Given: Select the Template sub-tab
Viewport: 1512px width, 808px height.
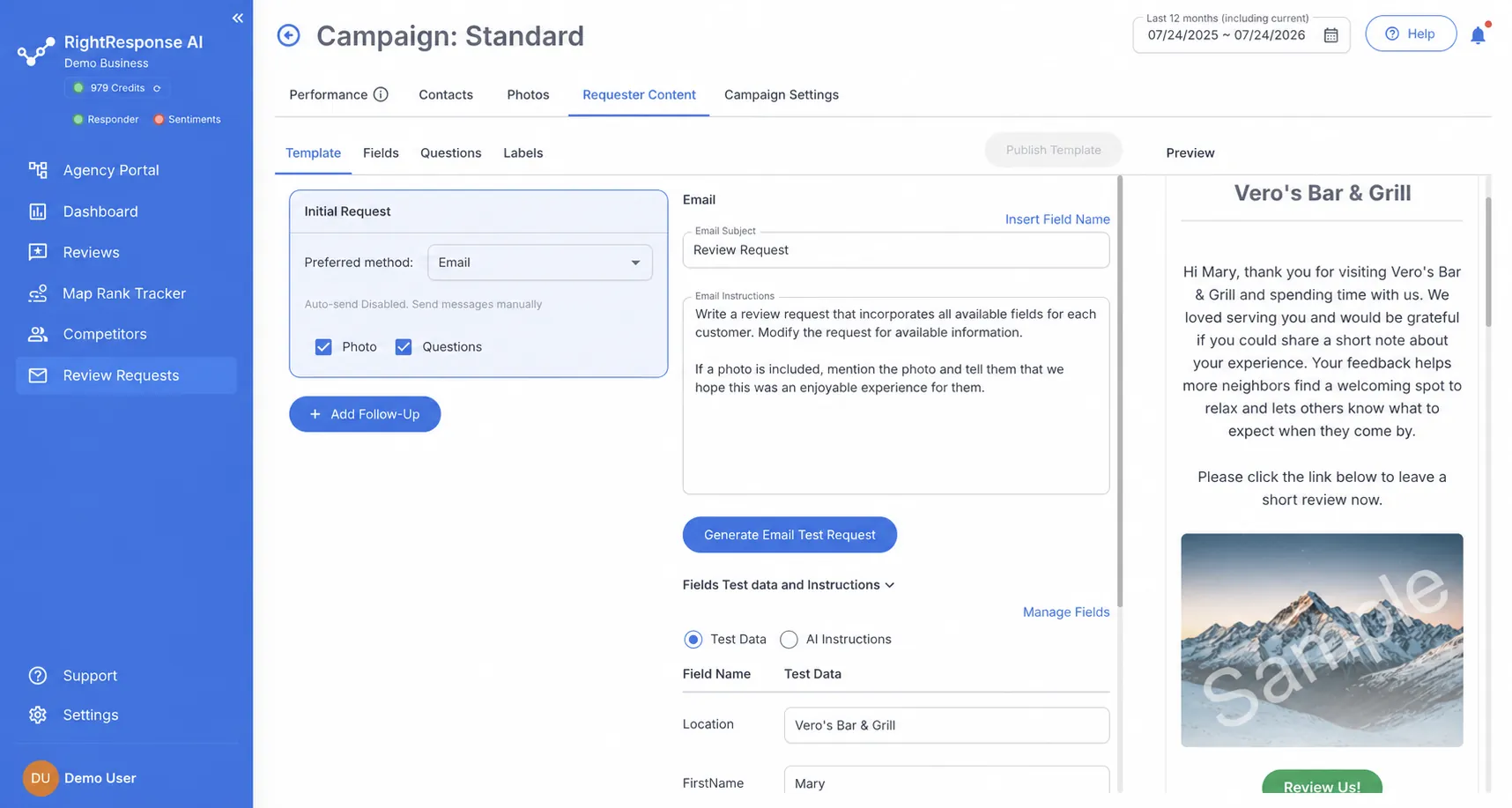Looking at the screenshot, I should point(313,153).
